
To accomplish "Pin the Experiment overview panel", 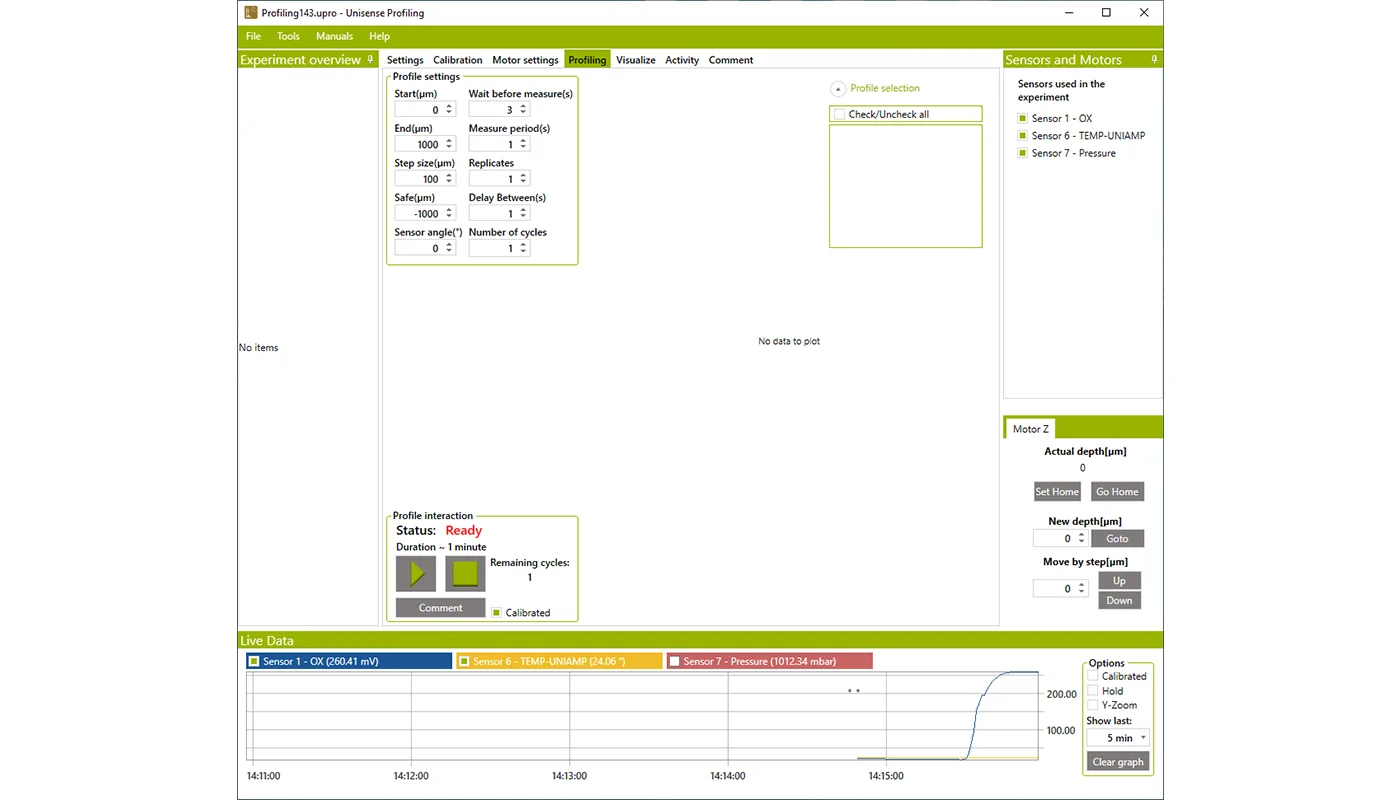I will coord(370,60).
